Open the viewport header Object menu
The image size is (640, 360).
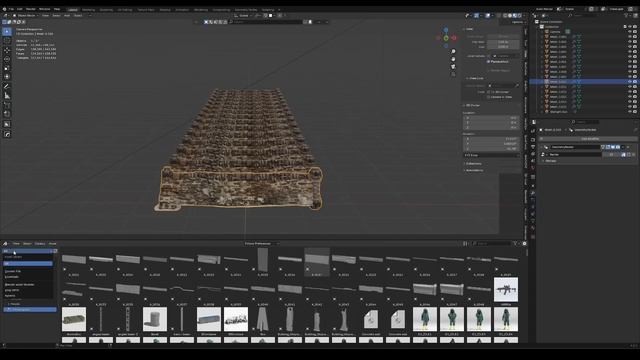[78, 16]
